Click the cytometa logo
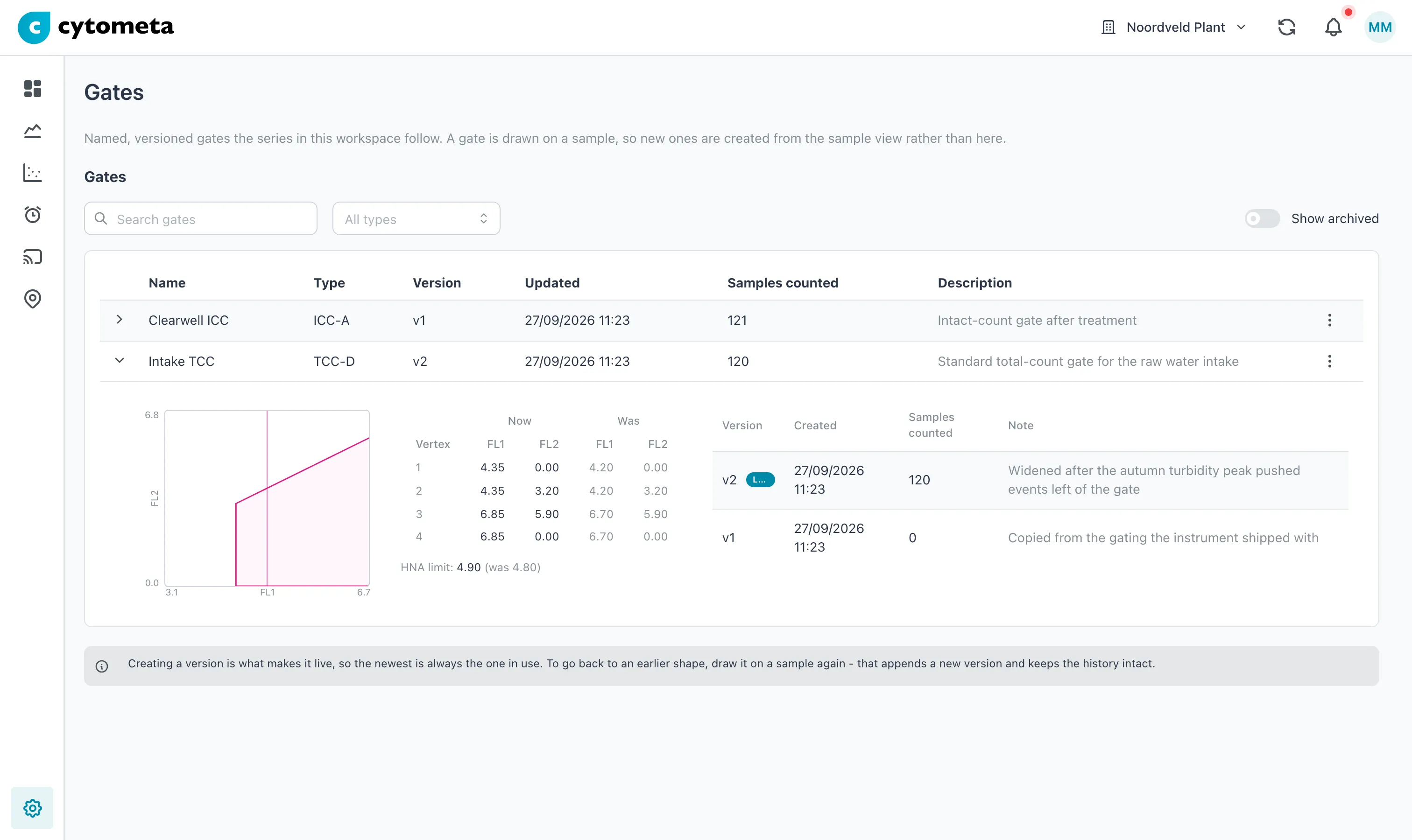This screenshot has height=840, width=1412. pyautogui.click(x=96, y=27)
